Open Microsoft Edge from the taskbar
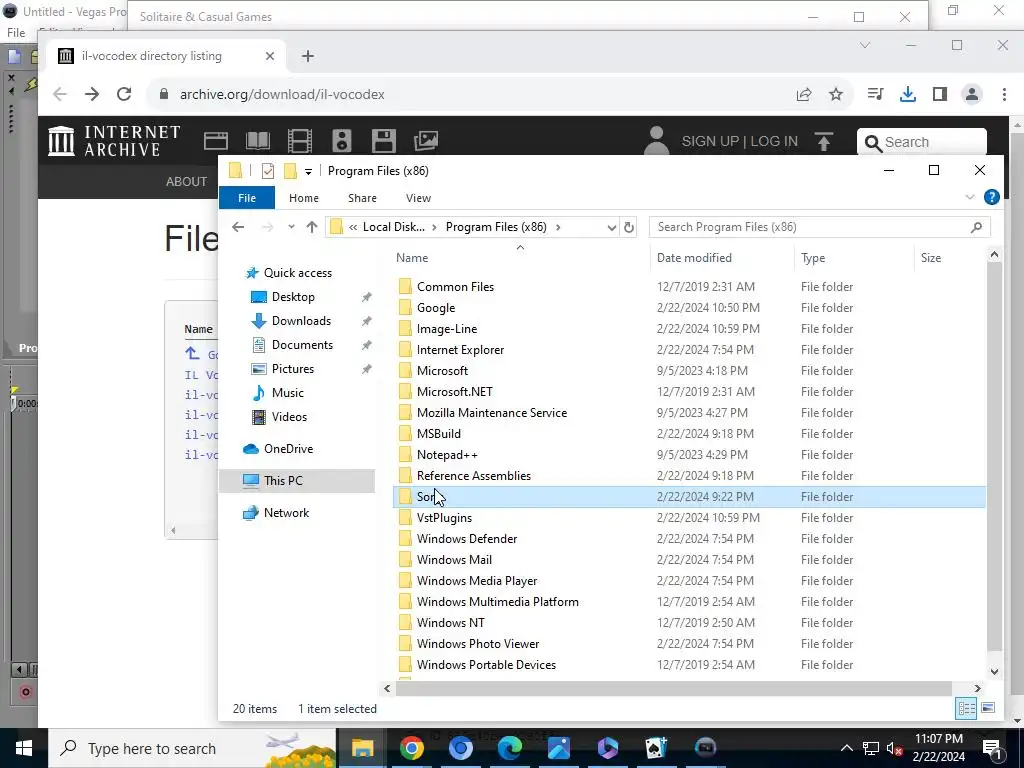1024x768 pixels. click(x=509, y=748)
